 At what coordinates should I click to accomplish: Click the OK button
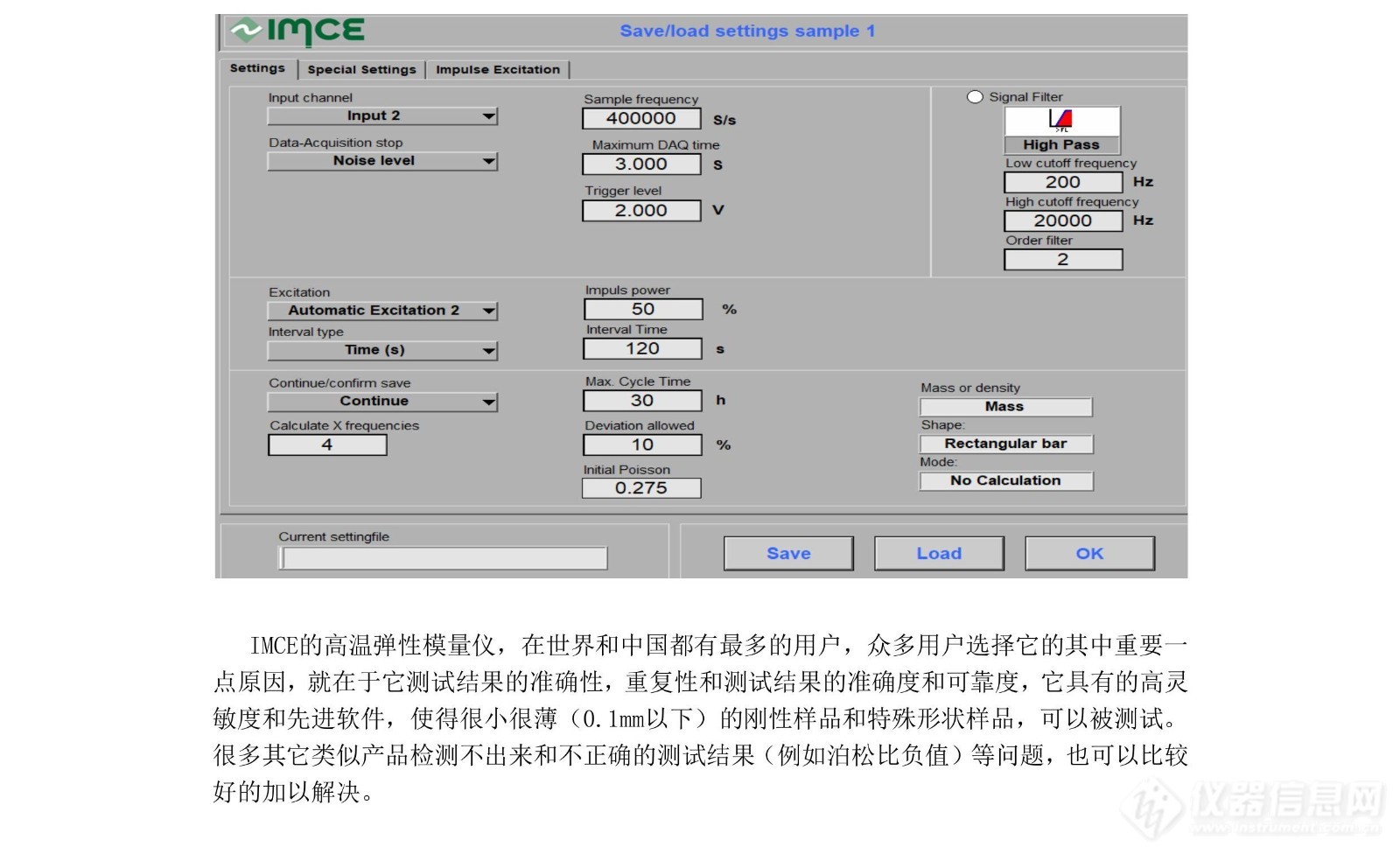1089,553
